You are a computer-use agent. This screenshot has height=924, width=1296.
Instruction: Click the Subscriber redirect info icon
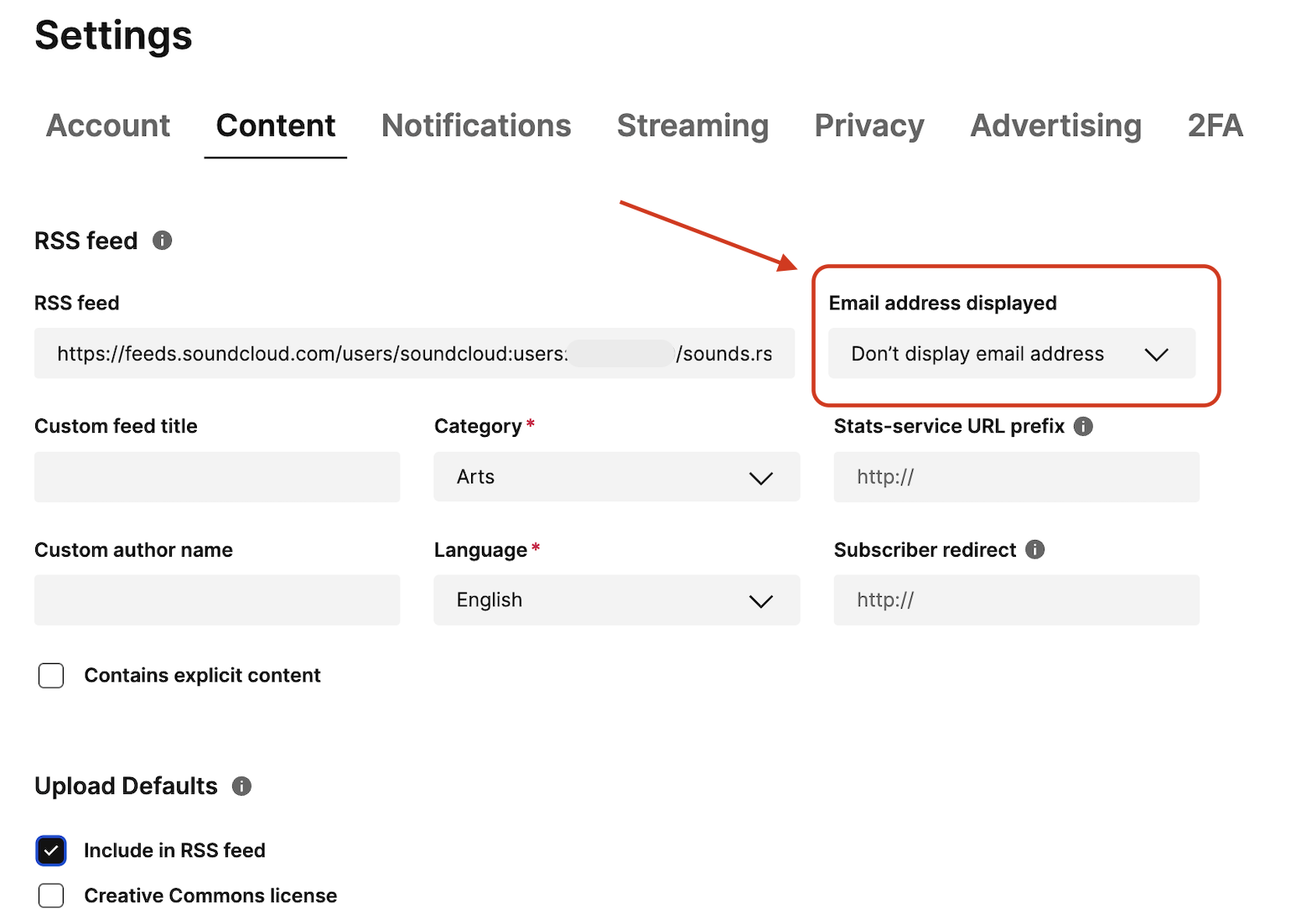coord(1034,550)
